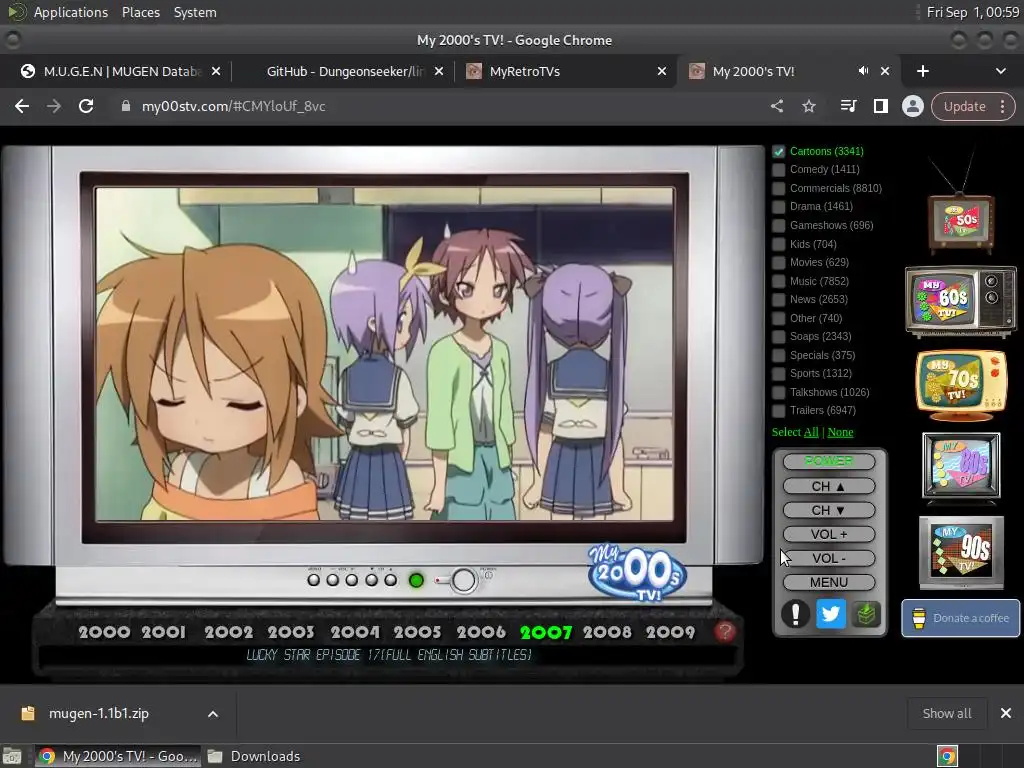Uncheck the Cartoons category
Image resolution: width=1024 pixels, height=768 pixels.
point(778,152)
